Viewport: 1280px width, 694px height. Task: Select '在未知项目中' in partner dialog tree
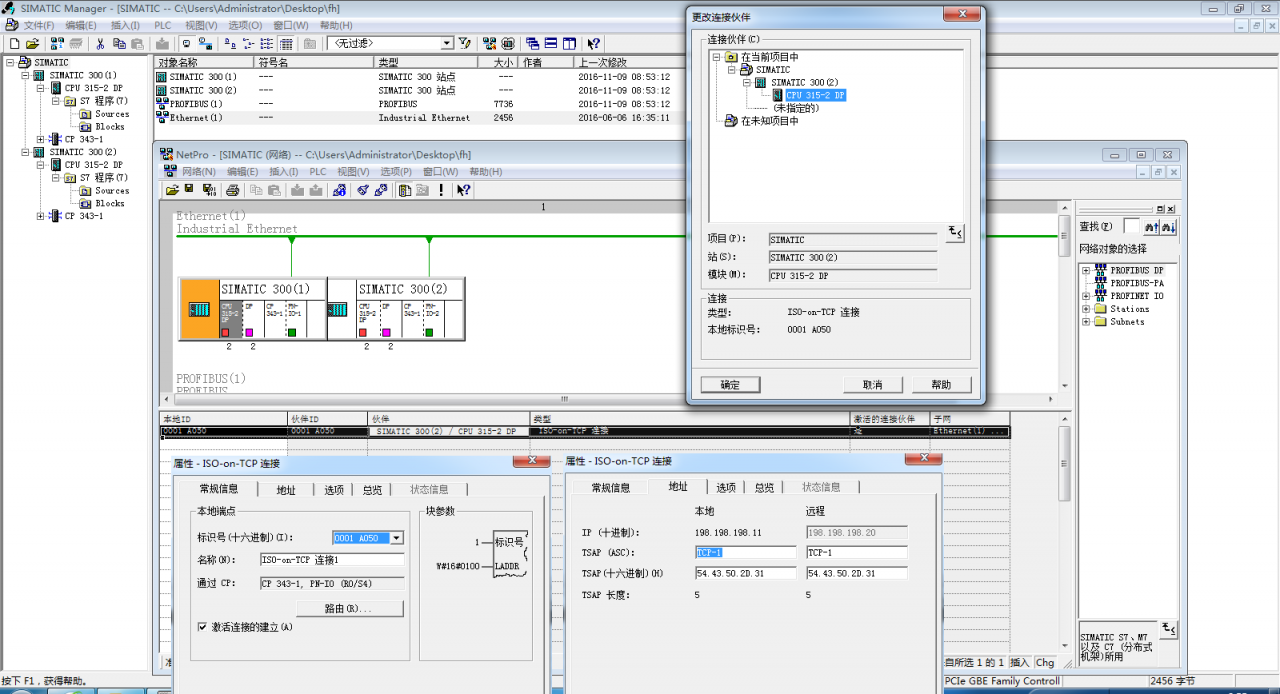pos(769,121)
